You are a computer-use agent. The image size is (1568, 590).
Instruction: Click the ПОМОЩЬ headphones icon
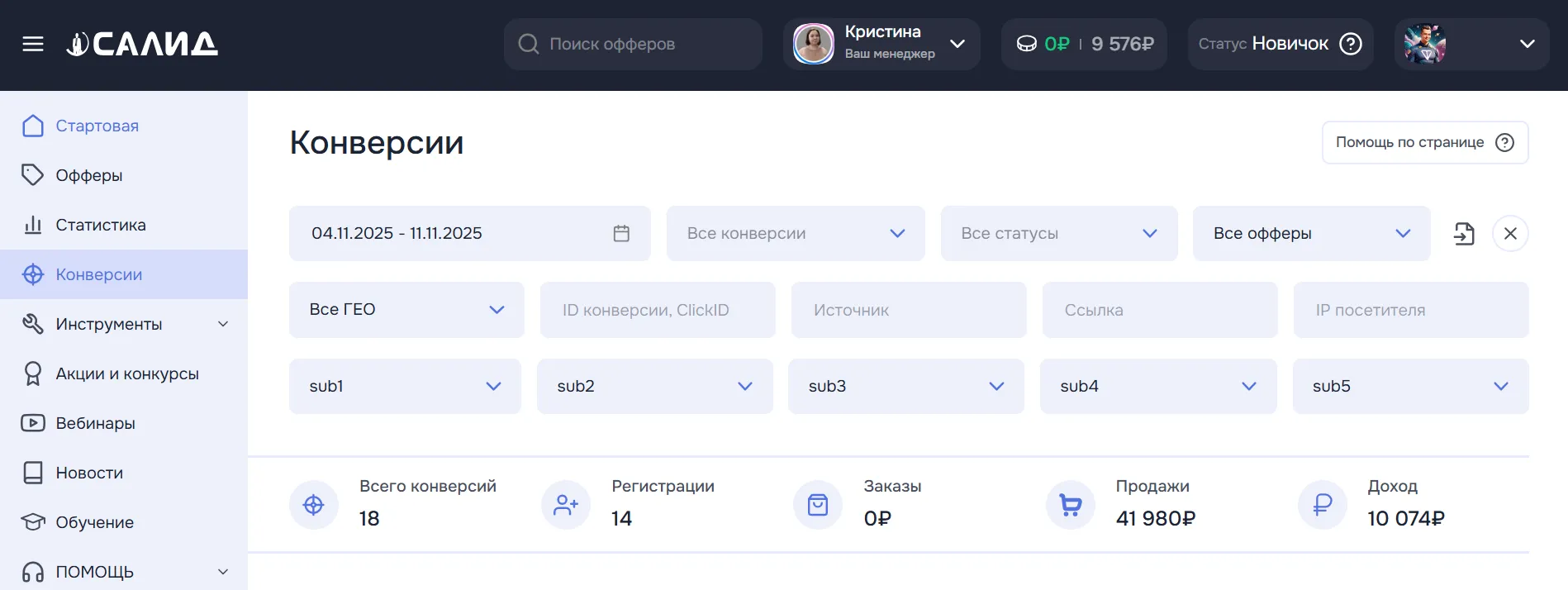tap(33, 572)
